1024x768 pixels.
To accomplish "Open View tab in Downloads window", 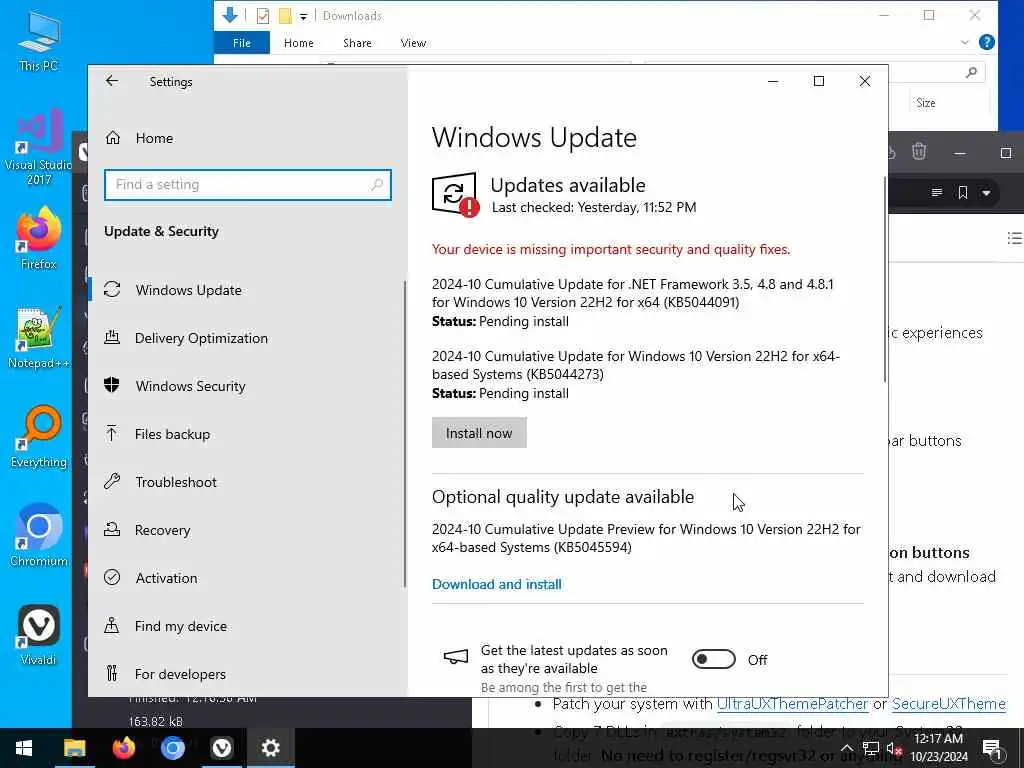I will 413,43.
